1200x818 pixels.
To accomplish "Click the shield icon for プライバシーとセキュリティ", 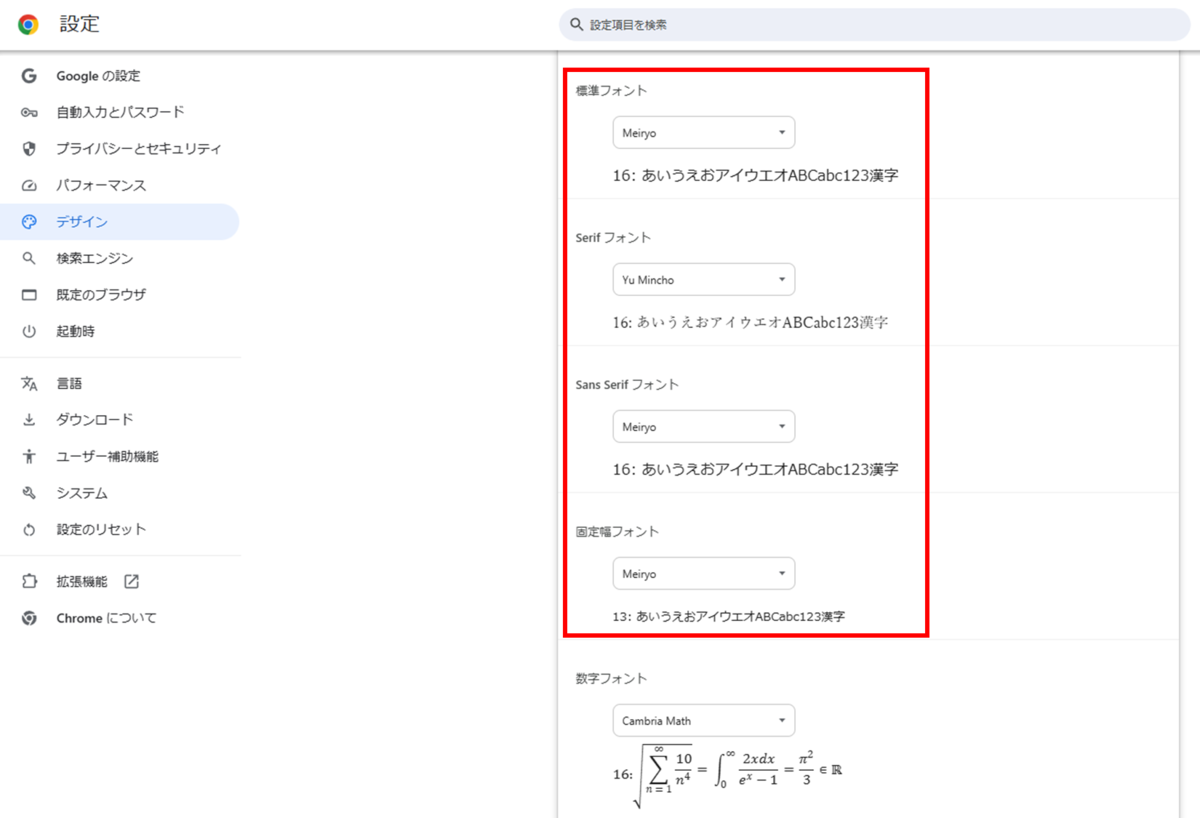I will click(29, 149).
